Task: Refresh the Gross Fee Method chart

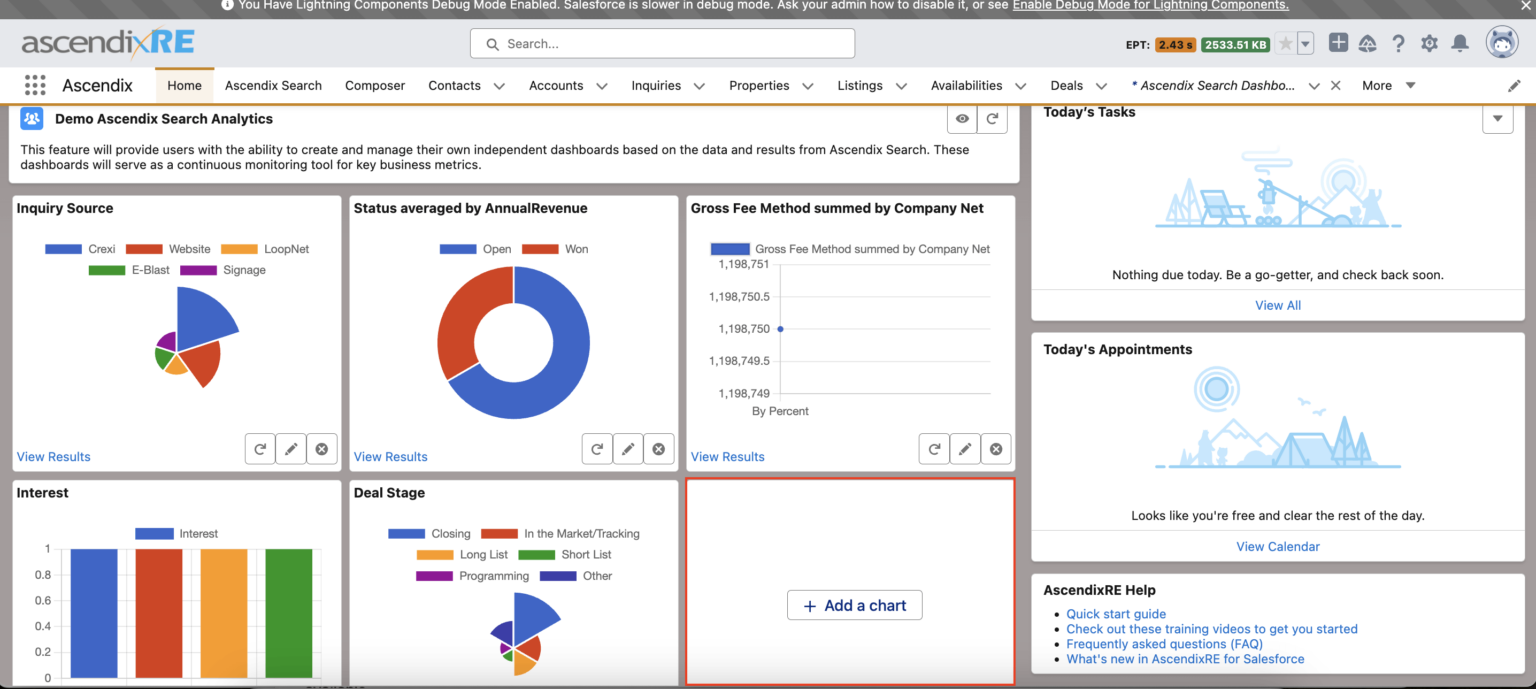Action: pyautogui.click(x=934, y=449)
